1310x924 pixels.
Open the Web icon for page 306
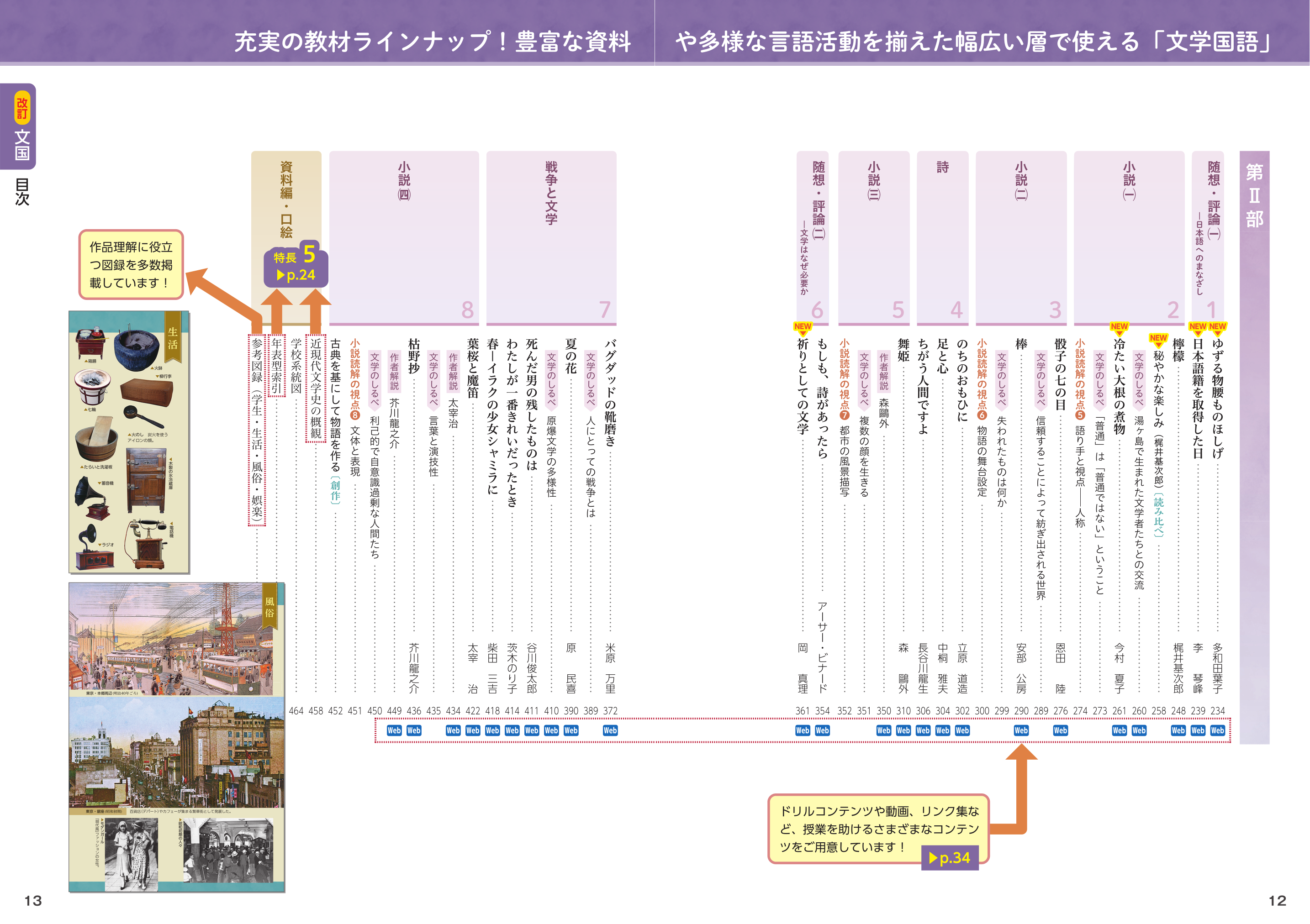[x=923, y=730]
